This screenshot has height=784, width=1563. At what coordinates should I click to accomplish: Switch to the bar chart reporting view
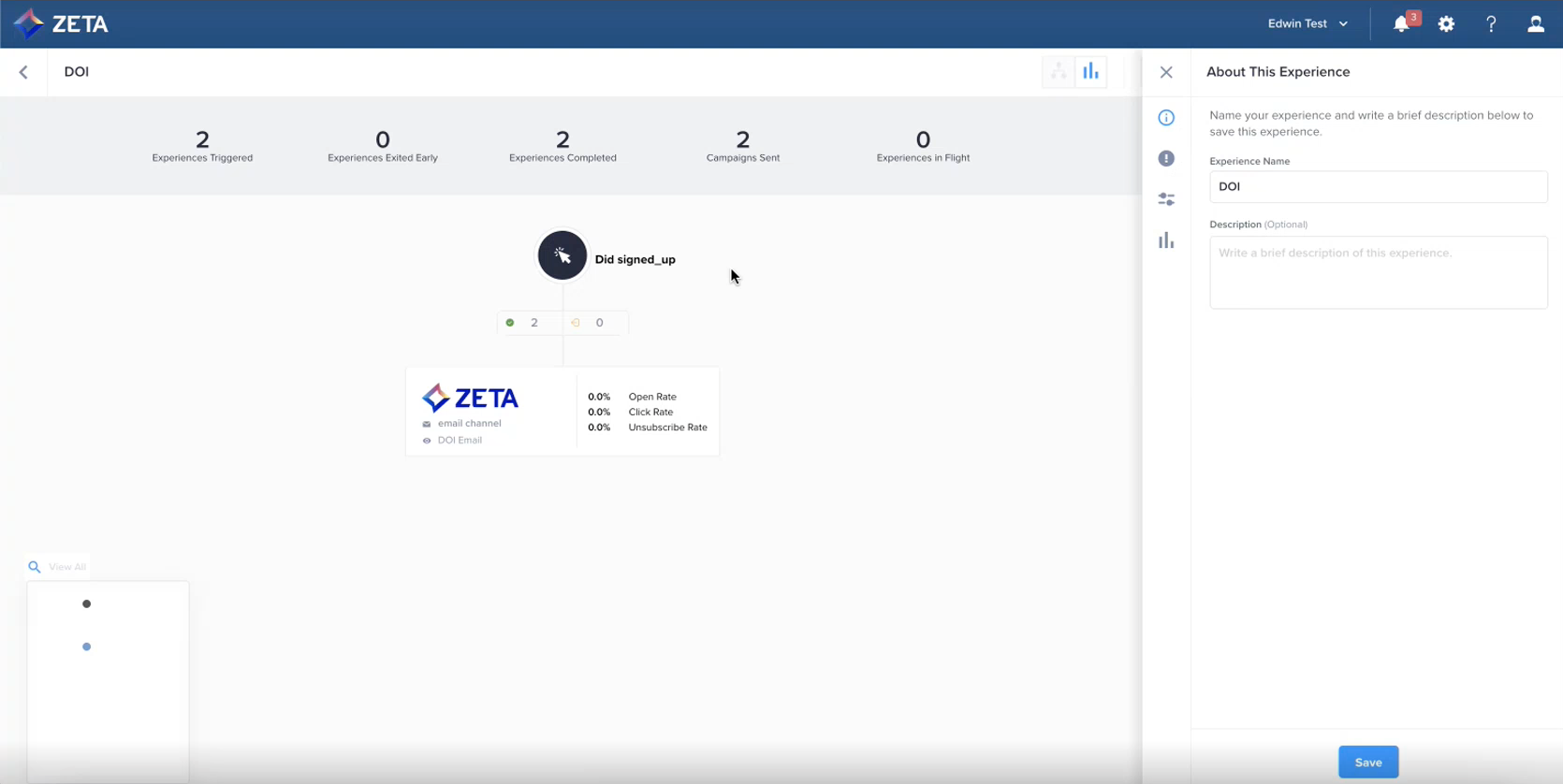click(x=1091, y=72)
